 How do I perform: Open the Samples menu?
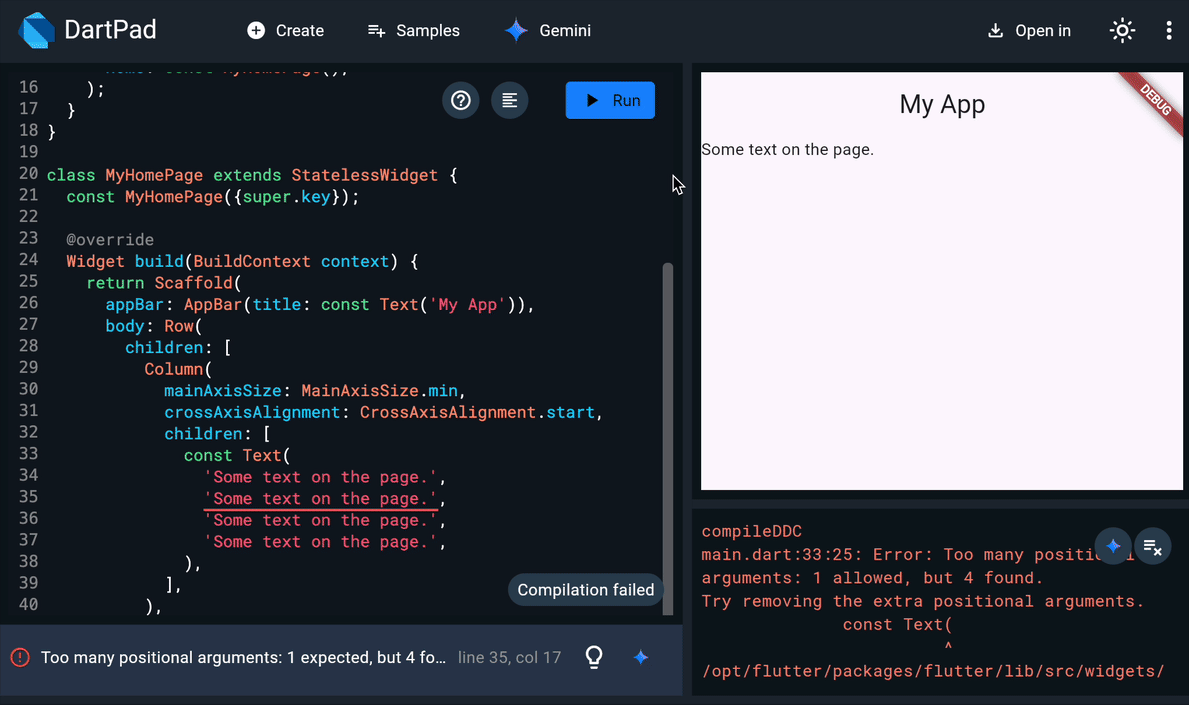pos(413,30)
